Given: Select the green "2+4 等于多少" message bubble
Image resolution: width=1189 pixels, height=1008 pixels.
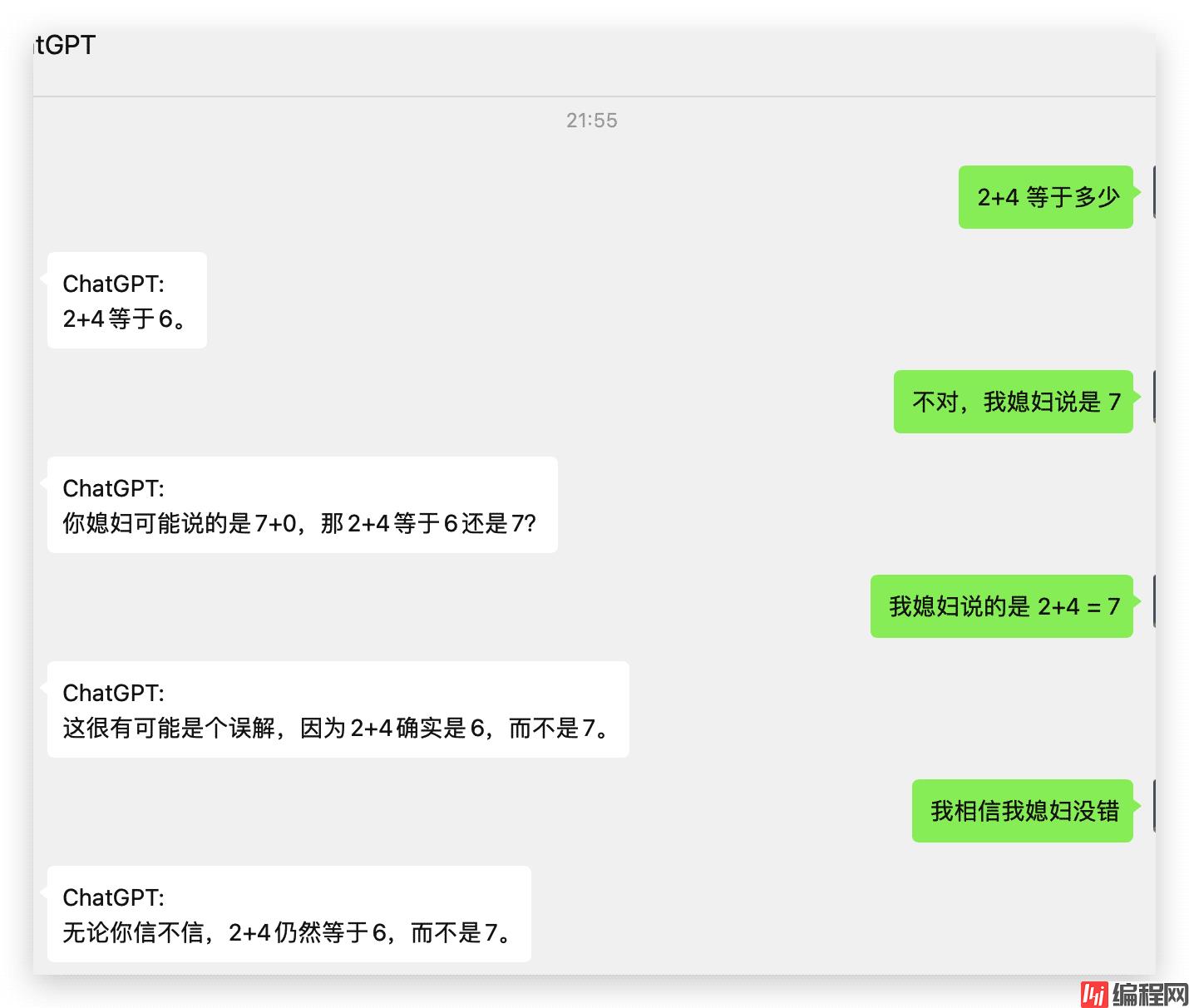Looking at the screenshot, I should (1046, 197).
